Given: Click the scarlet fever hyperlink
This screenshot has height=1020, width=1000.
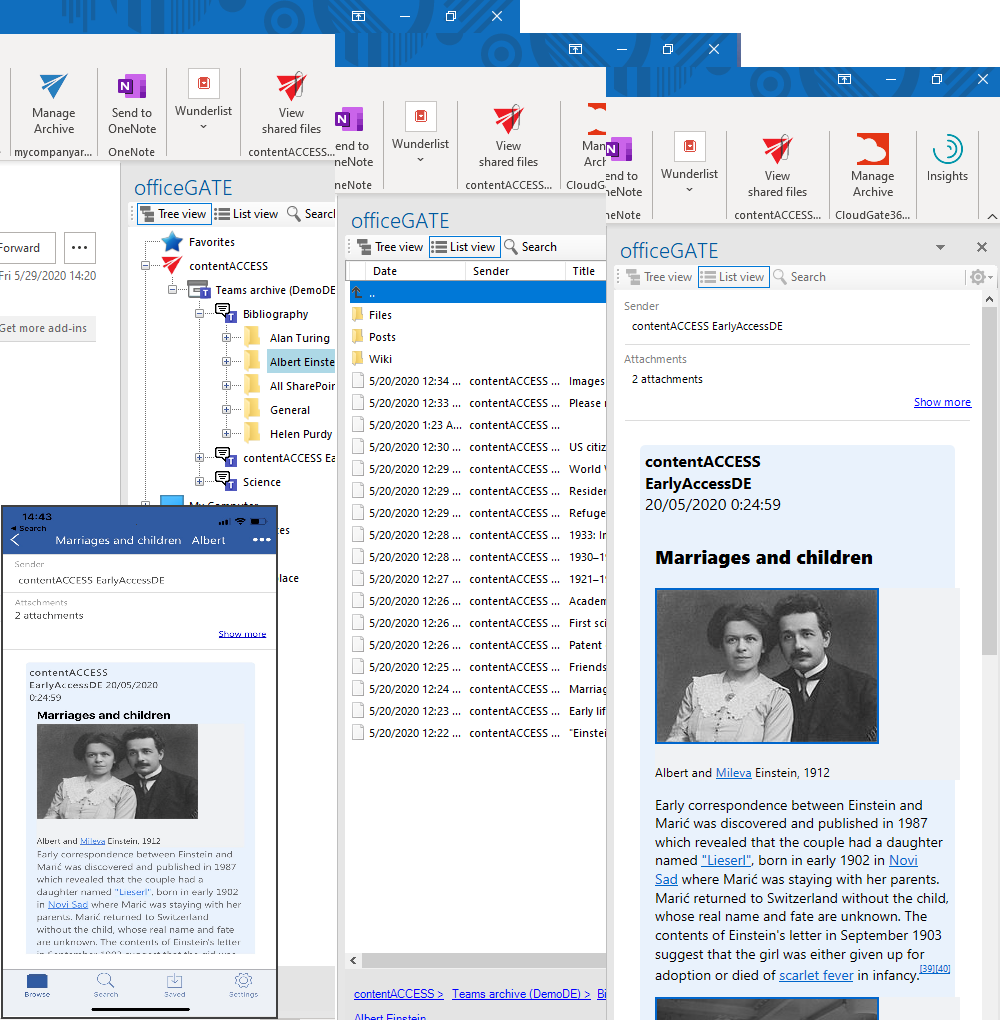Looking at the screenshot, I should click(816, 975).
